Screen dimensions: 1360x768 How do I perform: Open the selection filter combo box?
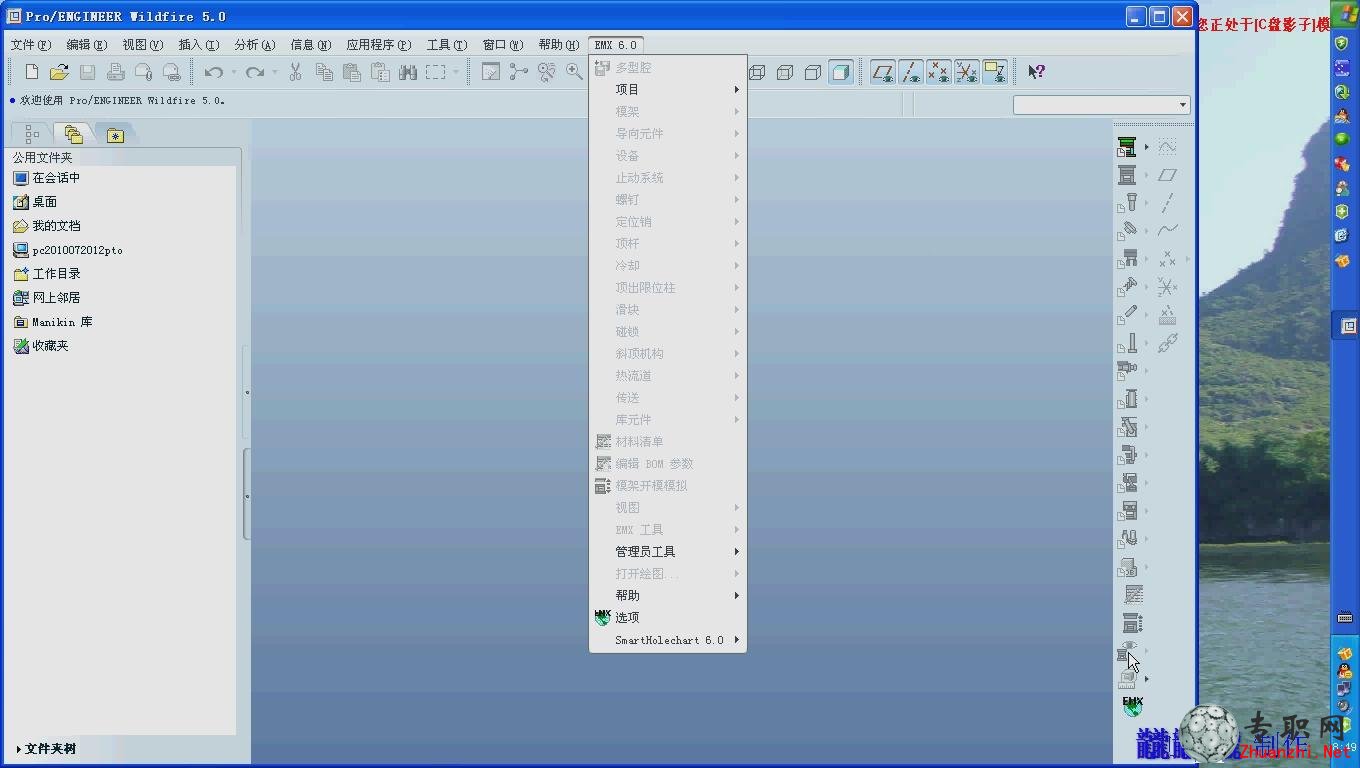1101,105
